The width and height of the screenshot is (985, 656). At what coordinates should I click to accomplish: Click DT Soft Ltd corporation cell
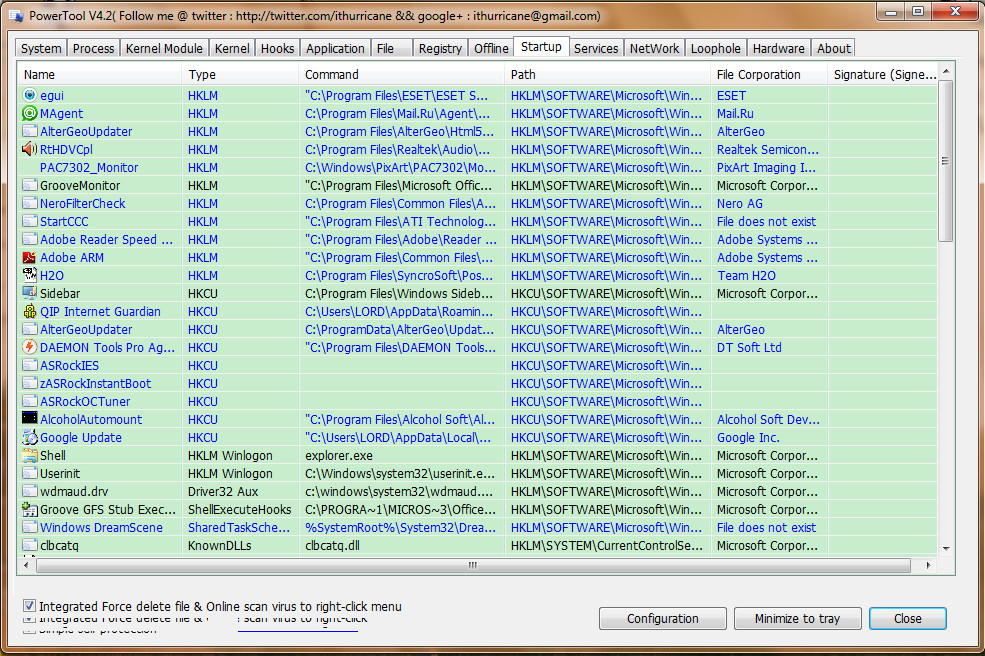tap(749, 347)
